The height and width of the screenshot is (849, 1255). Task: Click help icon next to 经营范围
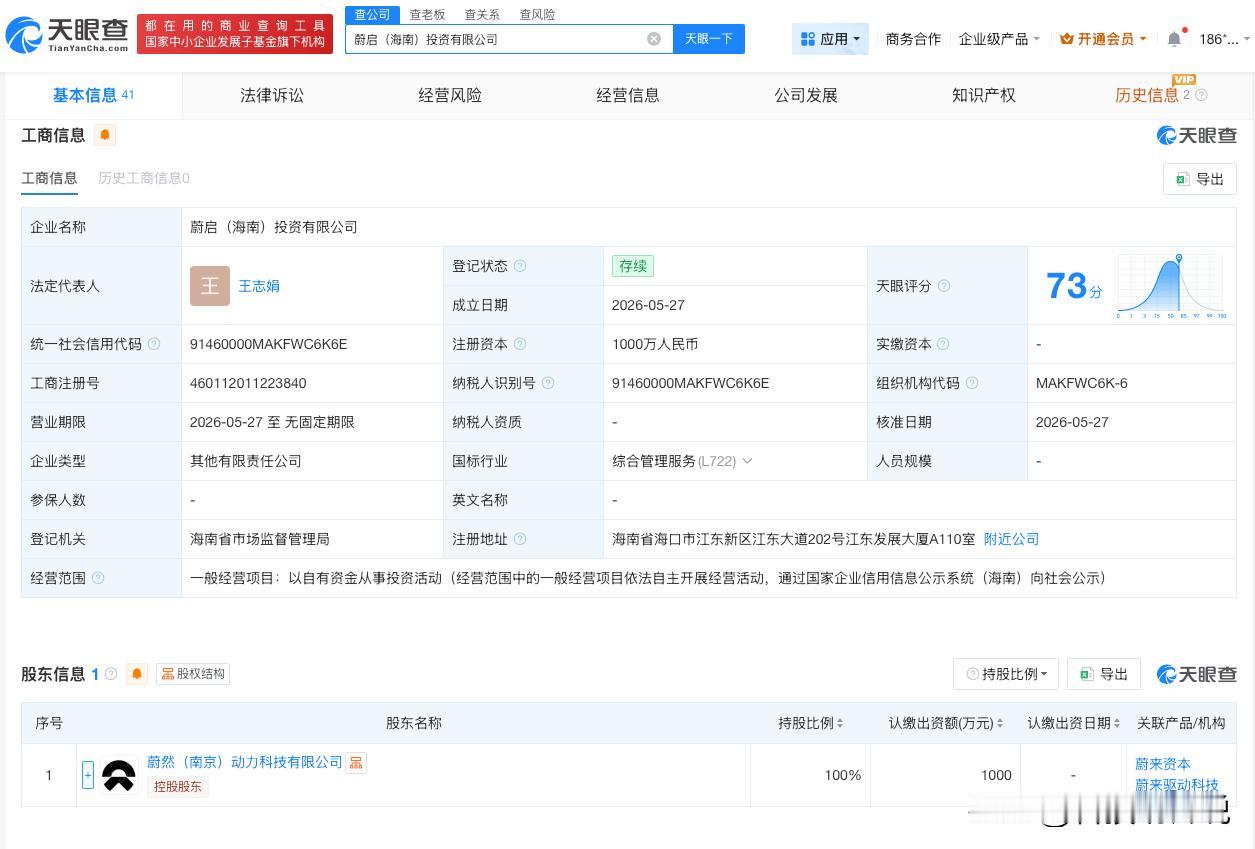click(98, 578)
